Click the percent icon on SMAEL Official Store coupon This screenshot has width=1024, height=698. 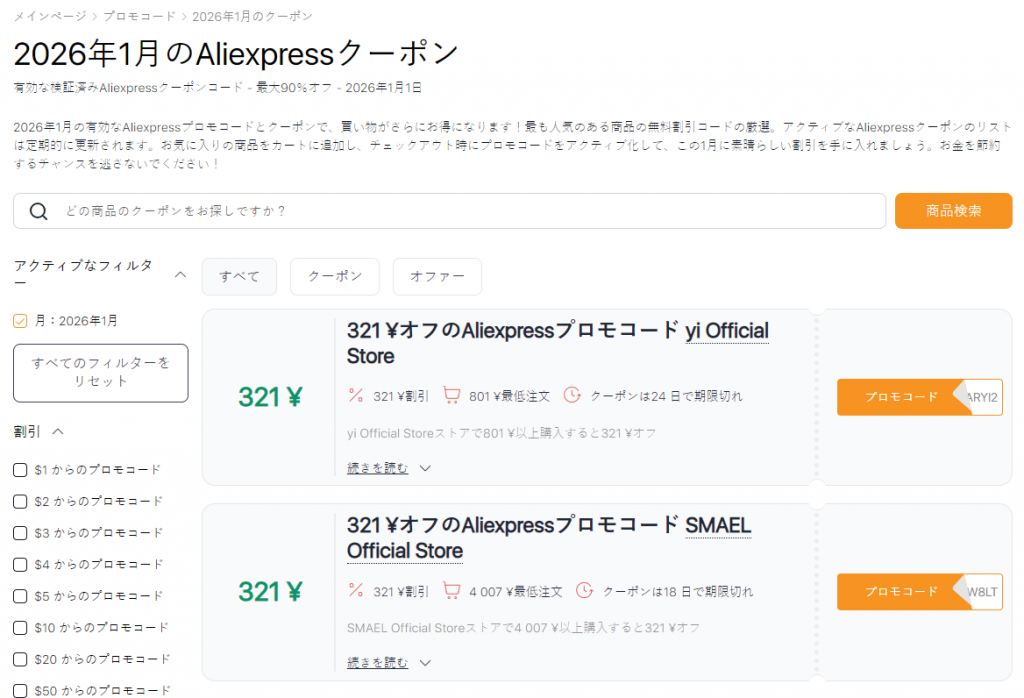pos(354,590)
